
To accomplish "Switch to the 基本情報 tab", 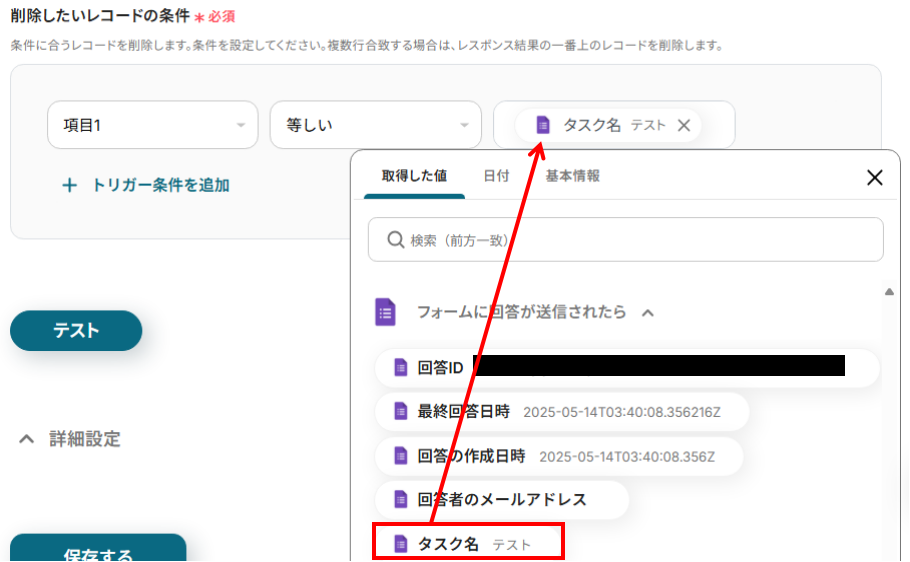I will pos(572,176).
